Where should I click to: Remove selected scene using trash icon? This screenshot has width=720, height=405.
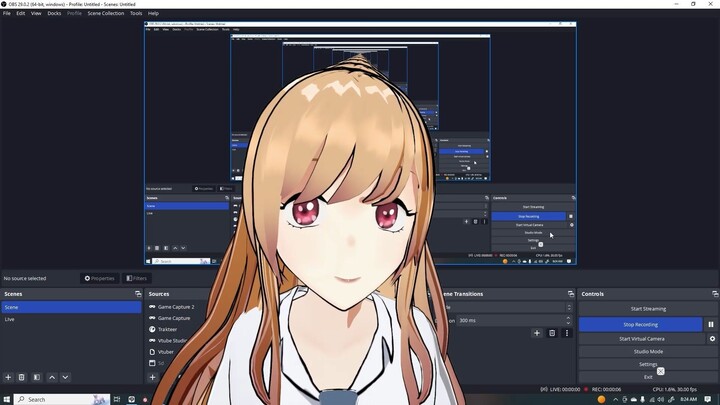pyautogui.click(x=22, y=377)
